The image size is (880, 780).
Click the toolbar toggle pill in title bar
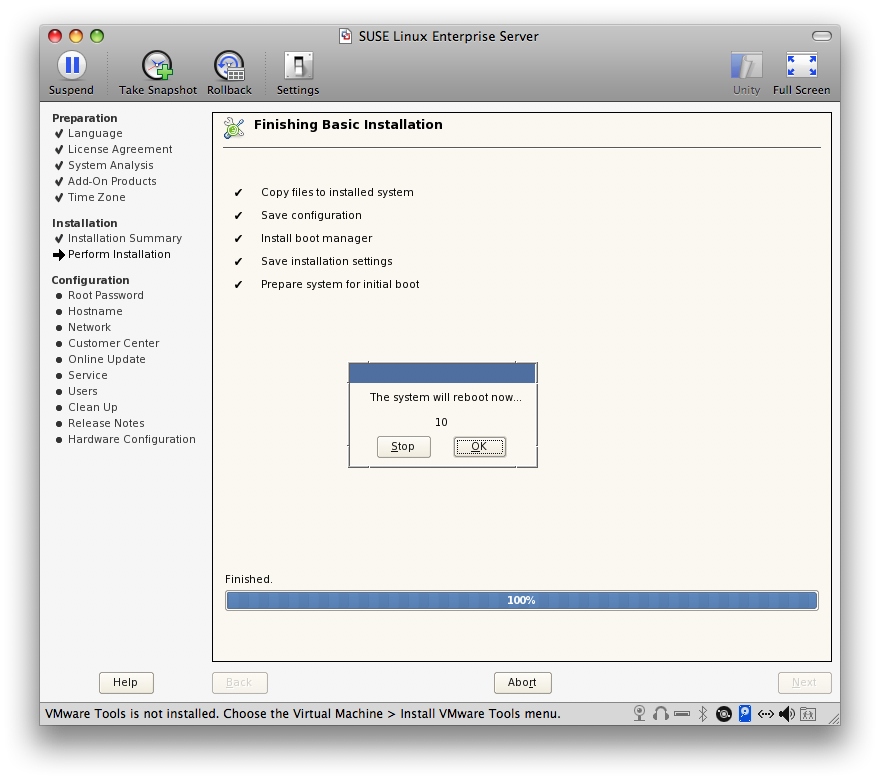[x=821, y=36]
